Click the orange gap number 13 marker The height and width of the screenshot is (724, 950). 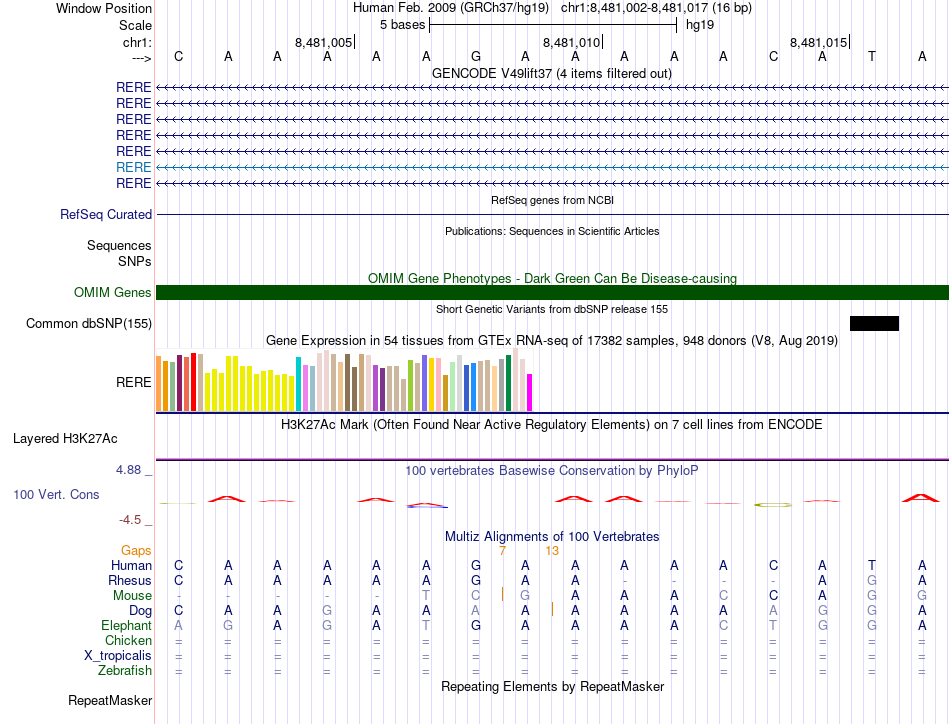[552, 551]
